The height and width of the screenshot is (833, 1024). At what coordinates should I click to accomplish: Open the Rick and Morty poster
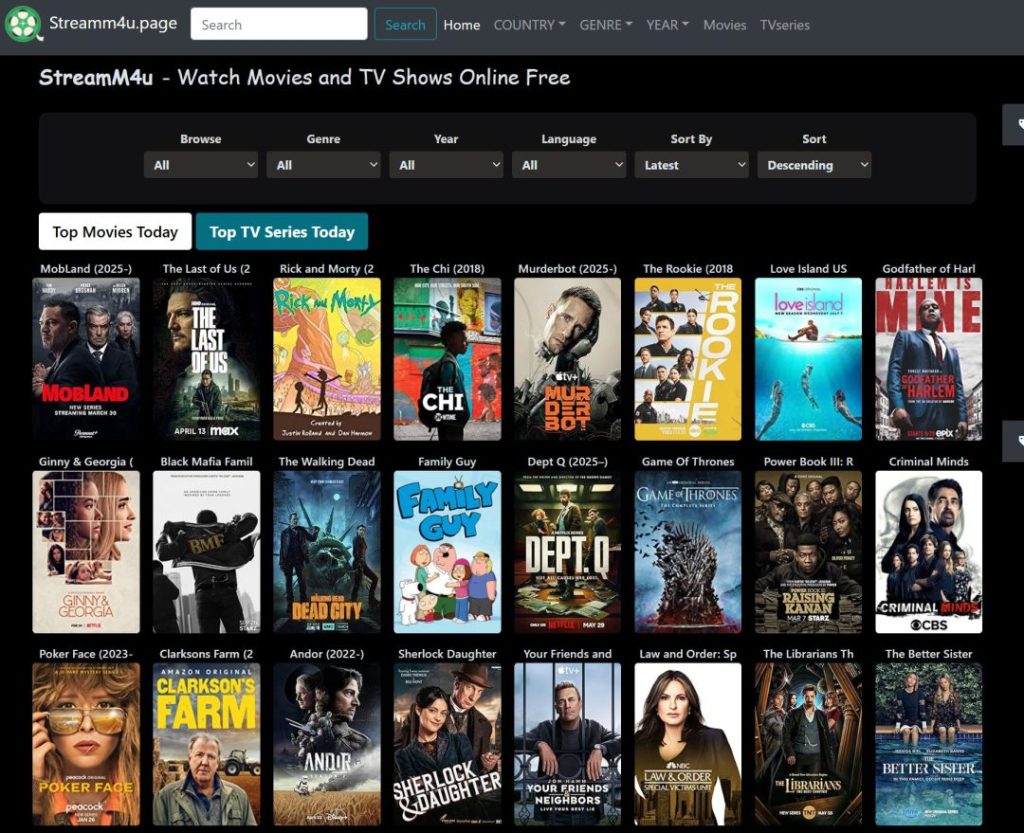coord(327,359)
